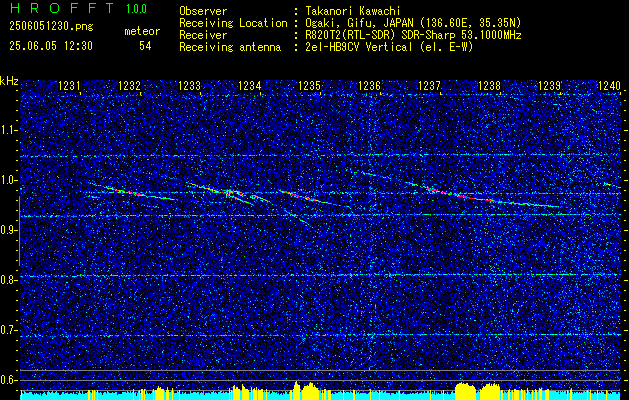Viewport: 629px width, 400px height.
Task: Click the 1240 time axis marker
Action: (609, 86)
